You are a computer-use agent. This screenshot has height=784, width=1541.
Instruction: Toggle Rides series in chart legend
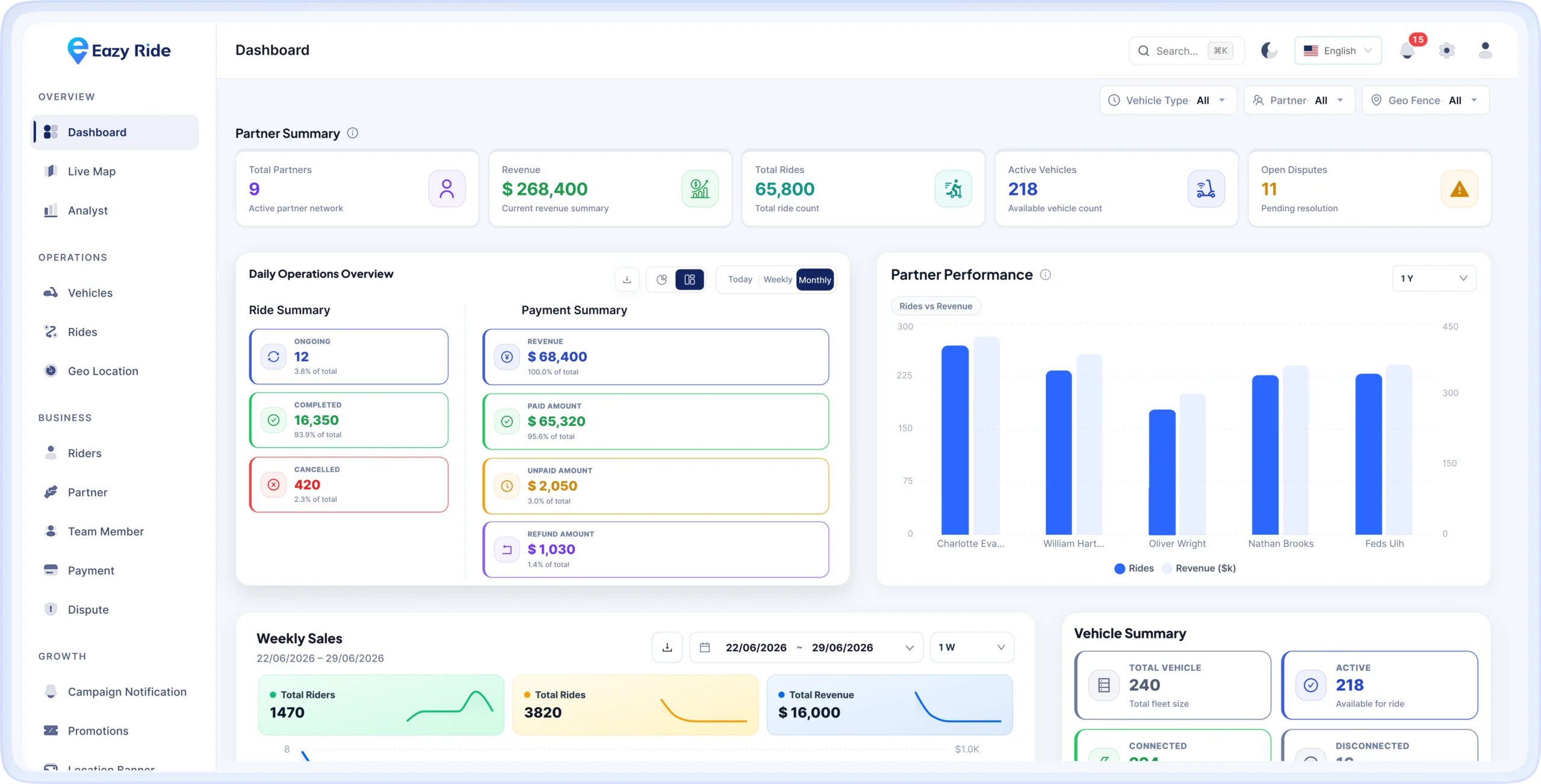(x=1134, y=568)
